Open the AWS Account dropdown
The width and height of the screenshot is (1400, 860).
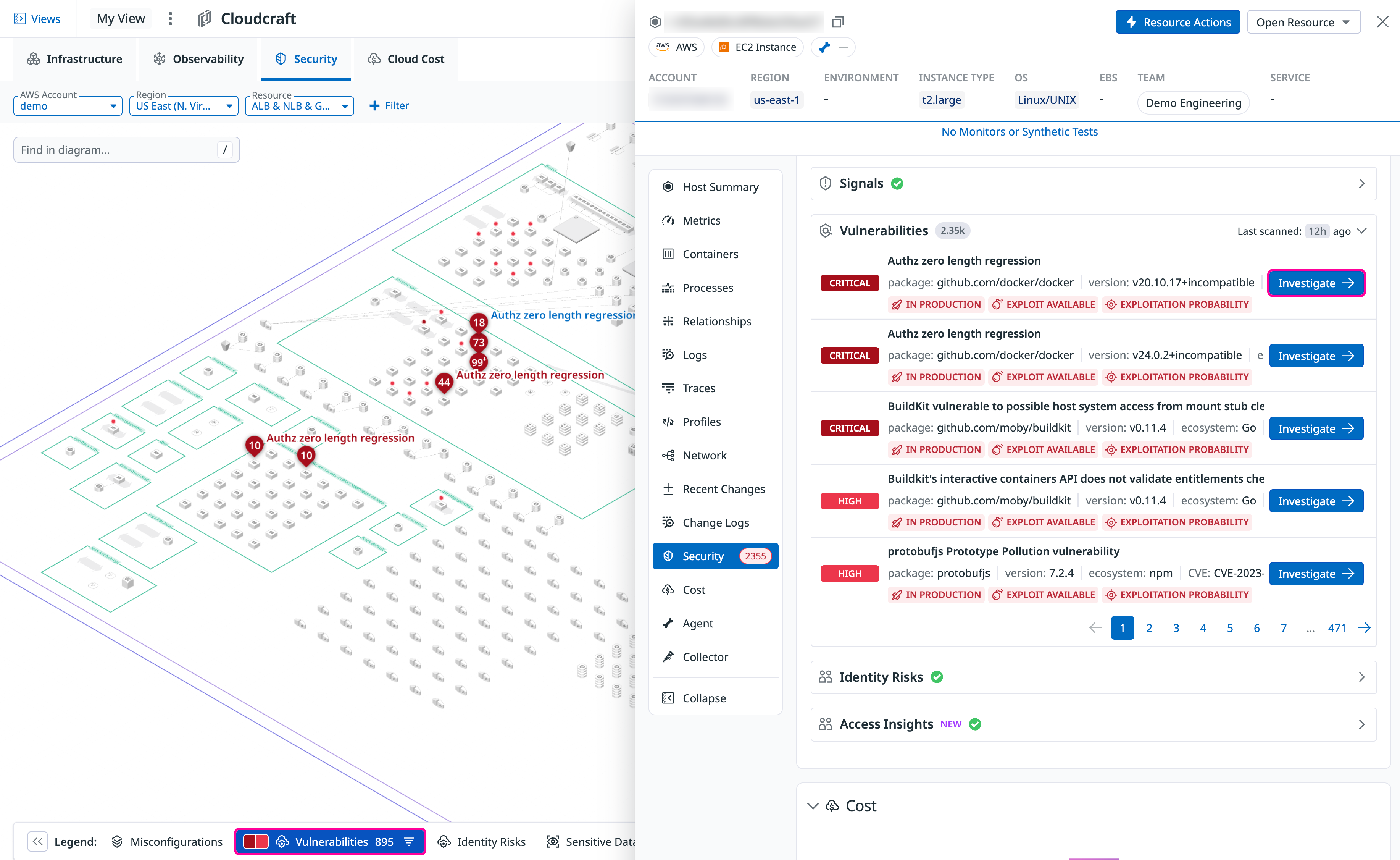[x=68, y=105]
